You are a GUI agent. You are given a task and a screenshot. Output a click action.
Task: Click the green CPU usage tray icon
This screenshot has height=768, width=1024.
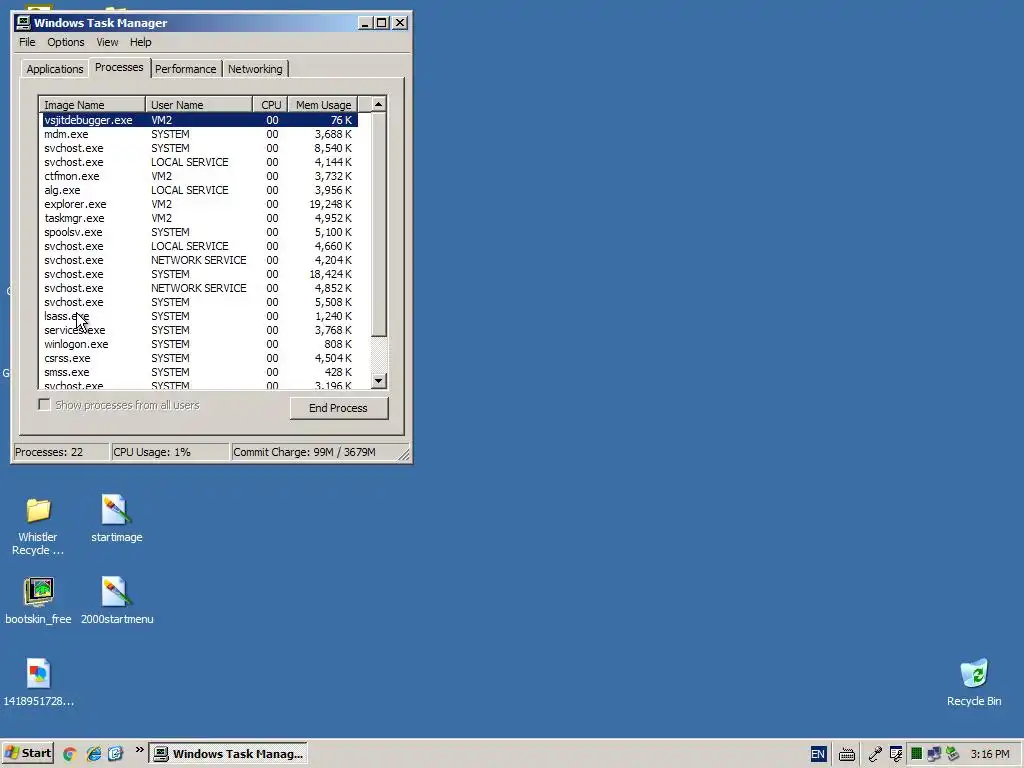tap(916, 754)
